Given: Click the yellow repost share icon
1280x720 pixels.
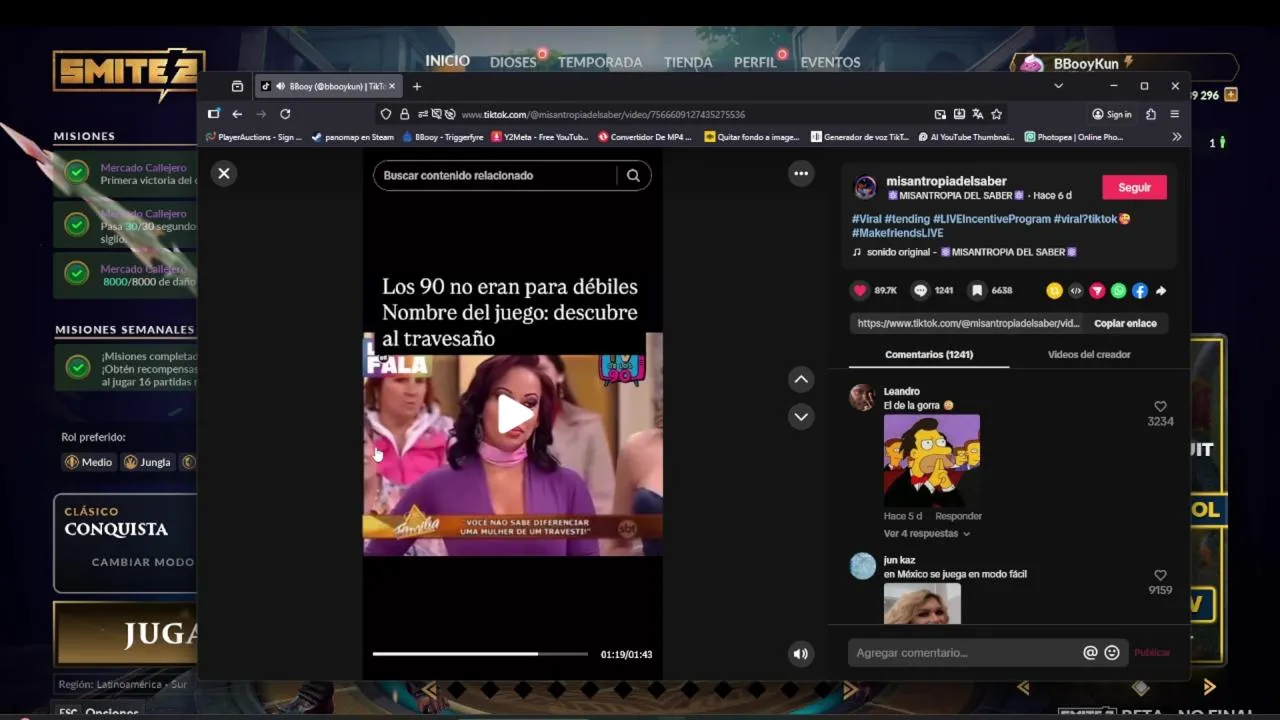Looking at the screenshot, I should (x=1054, y=291).
